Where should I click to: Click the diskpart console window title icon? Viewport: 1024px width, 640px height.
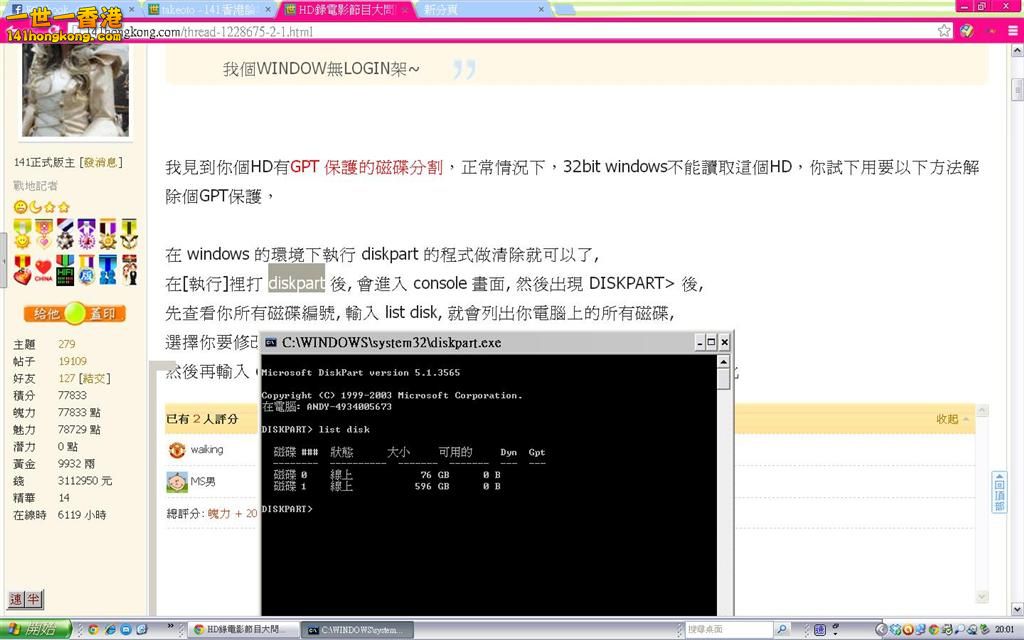pos(271,342)
